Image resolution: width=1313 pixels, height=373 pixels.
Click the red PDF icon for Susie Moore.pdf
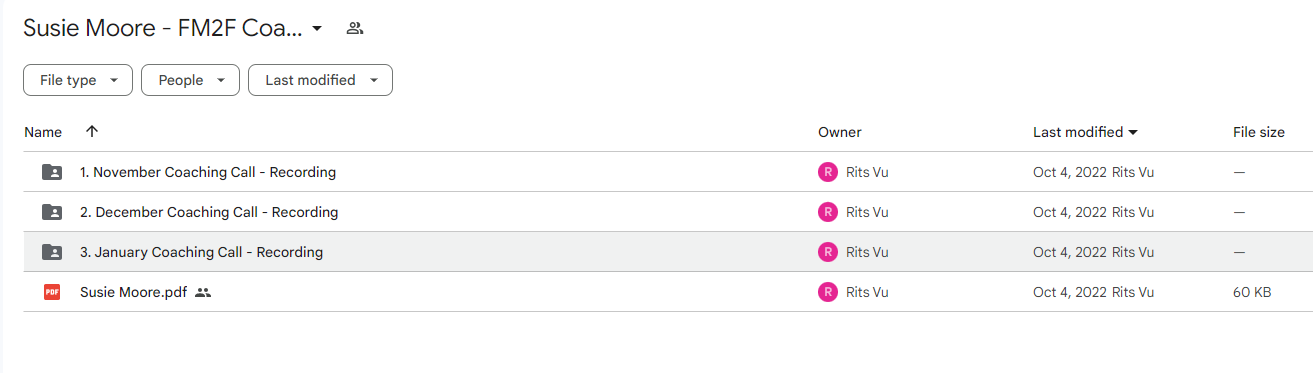point(52,292)
